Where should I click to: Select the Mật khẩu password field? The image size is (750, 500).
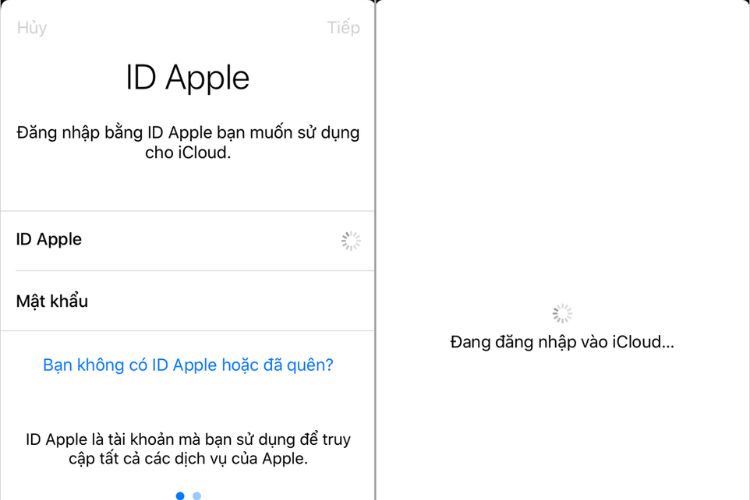(188, 300)
